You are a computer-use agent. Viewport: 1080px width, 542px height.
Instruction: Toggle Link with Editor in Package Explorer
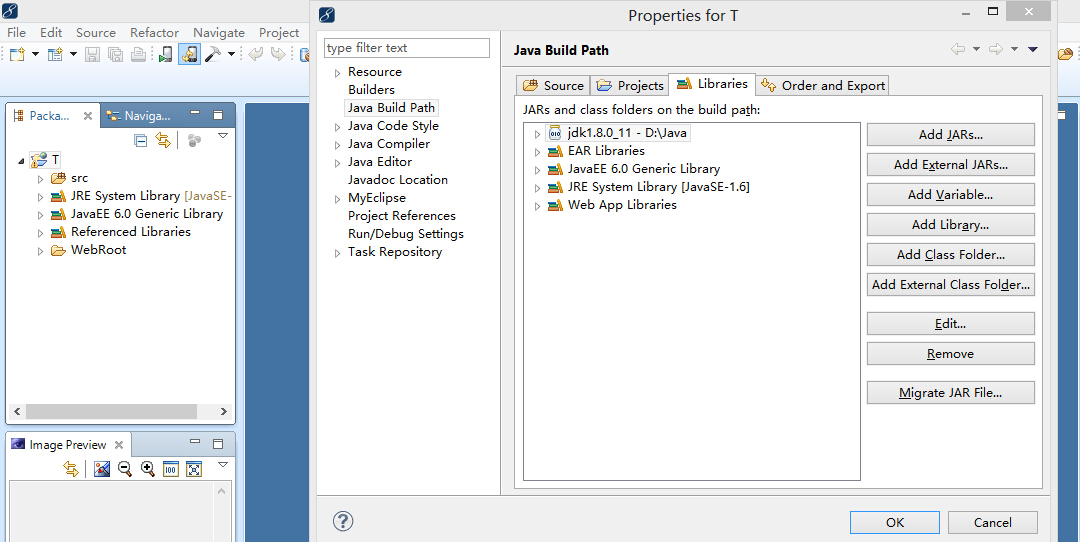click(163, 140)
